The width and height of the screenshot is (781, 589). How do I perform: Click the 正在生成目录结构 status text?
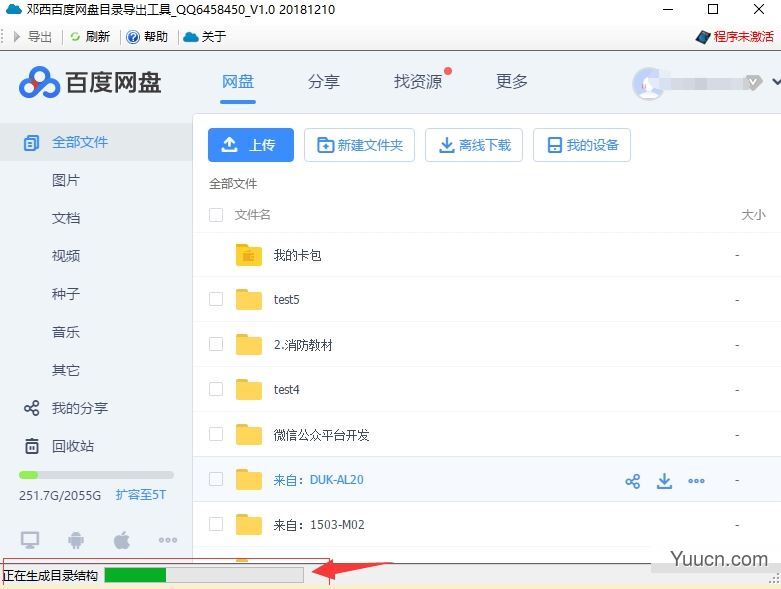[x=50, y=576]
